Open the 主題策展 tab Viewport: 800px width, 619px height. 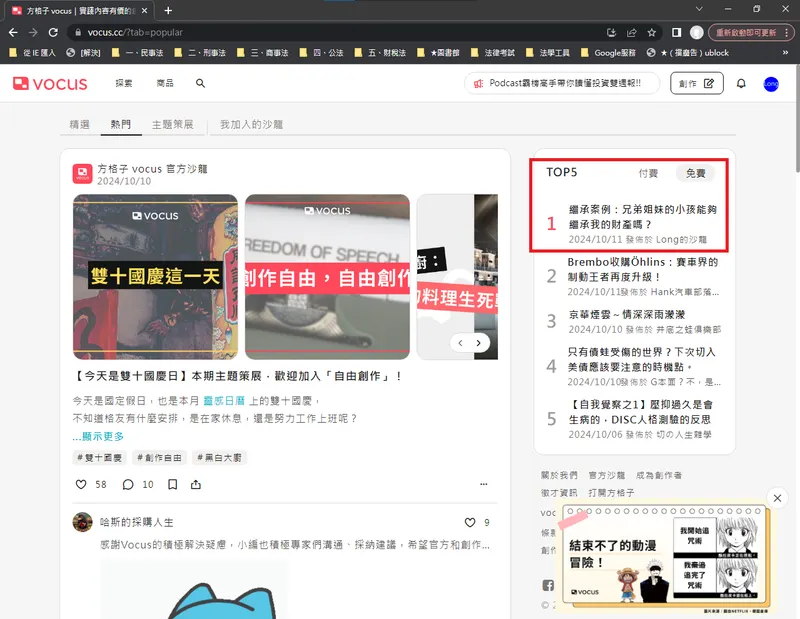coord(172,125)
